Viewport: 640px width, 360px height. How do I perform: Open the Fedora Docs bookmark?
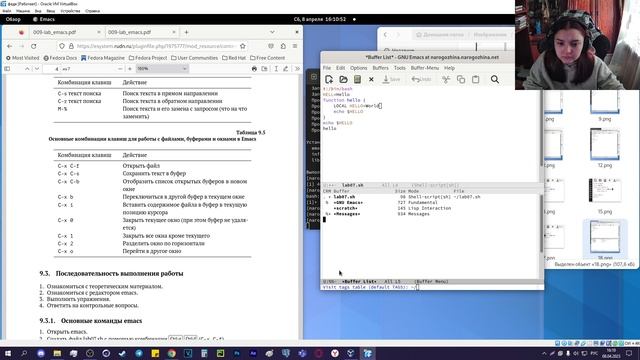click(x=60, y=58)
